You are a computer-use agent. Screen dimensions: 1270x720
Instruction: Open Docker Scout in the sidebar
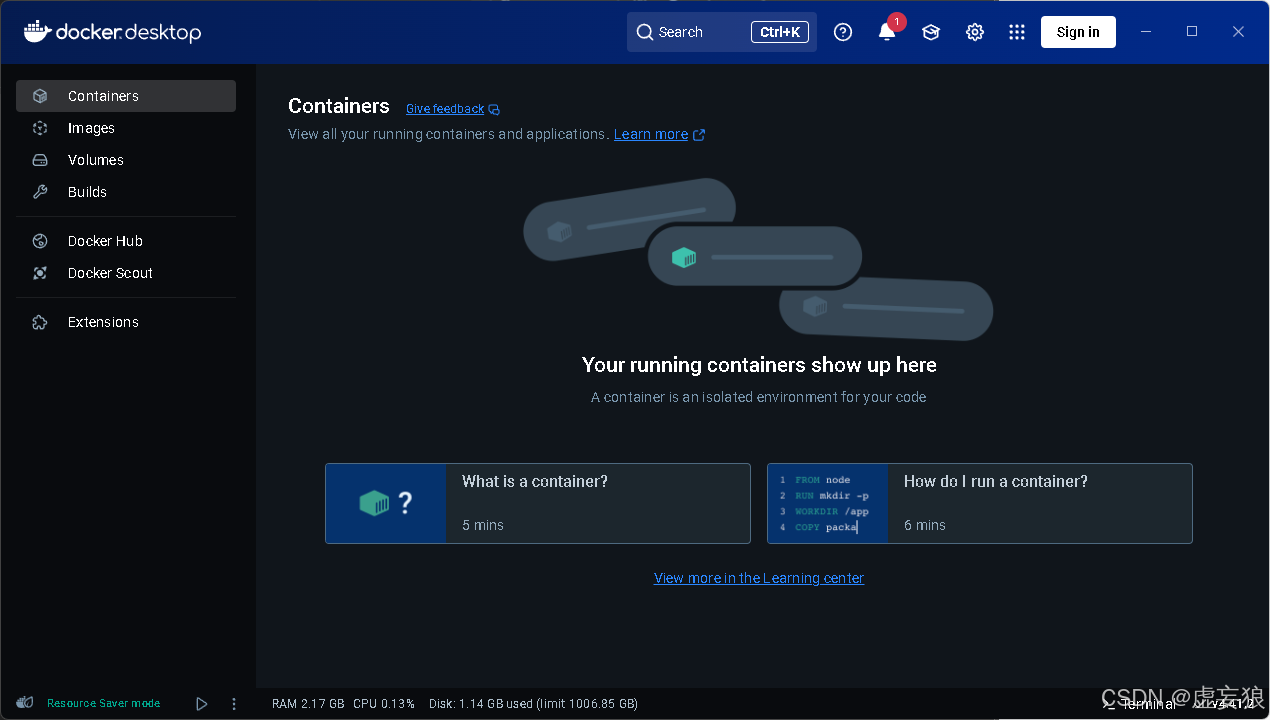point(126,273)
